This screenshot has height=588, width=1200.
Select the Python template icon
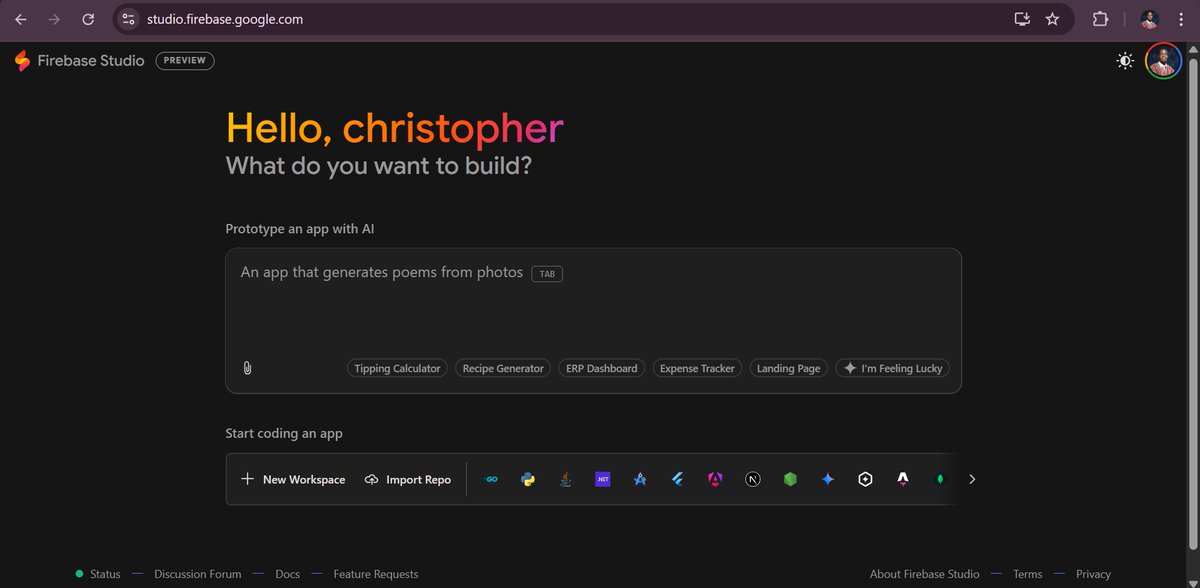(528, 479)
